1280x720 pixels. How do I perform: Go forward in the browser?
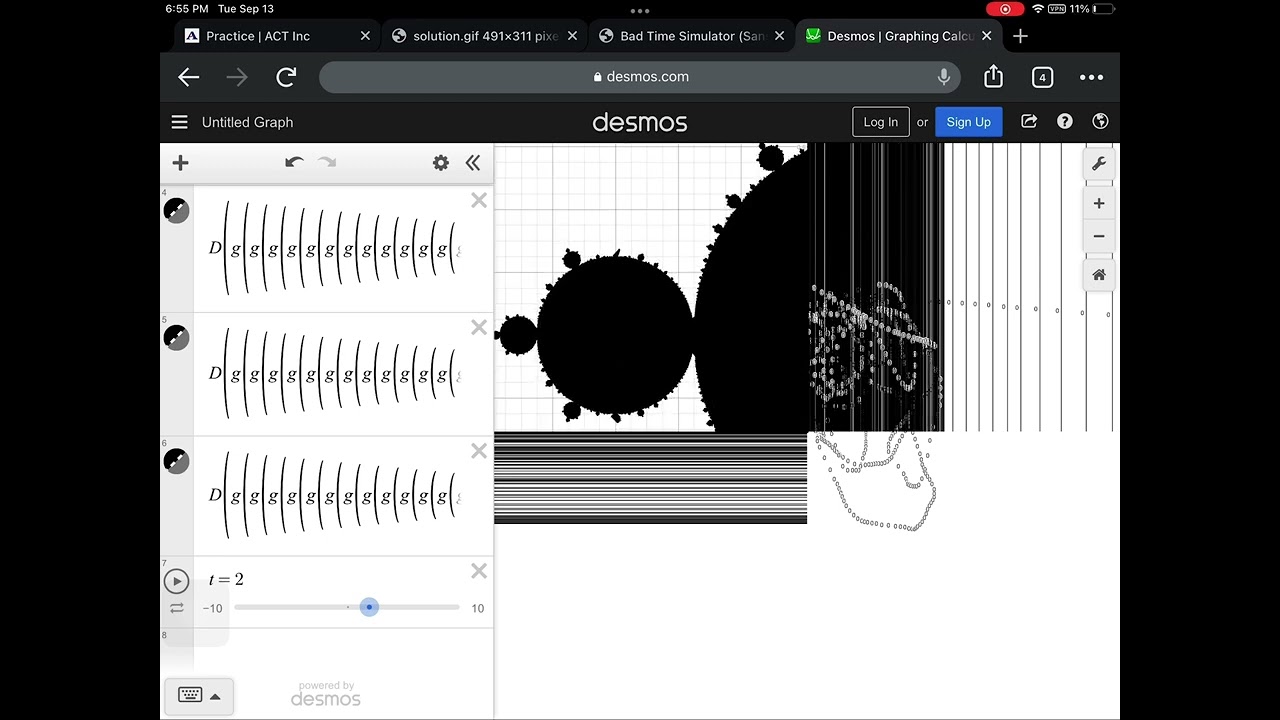click(237, 77)
